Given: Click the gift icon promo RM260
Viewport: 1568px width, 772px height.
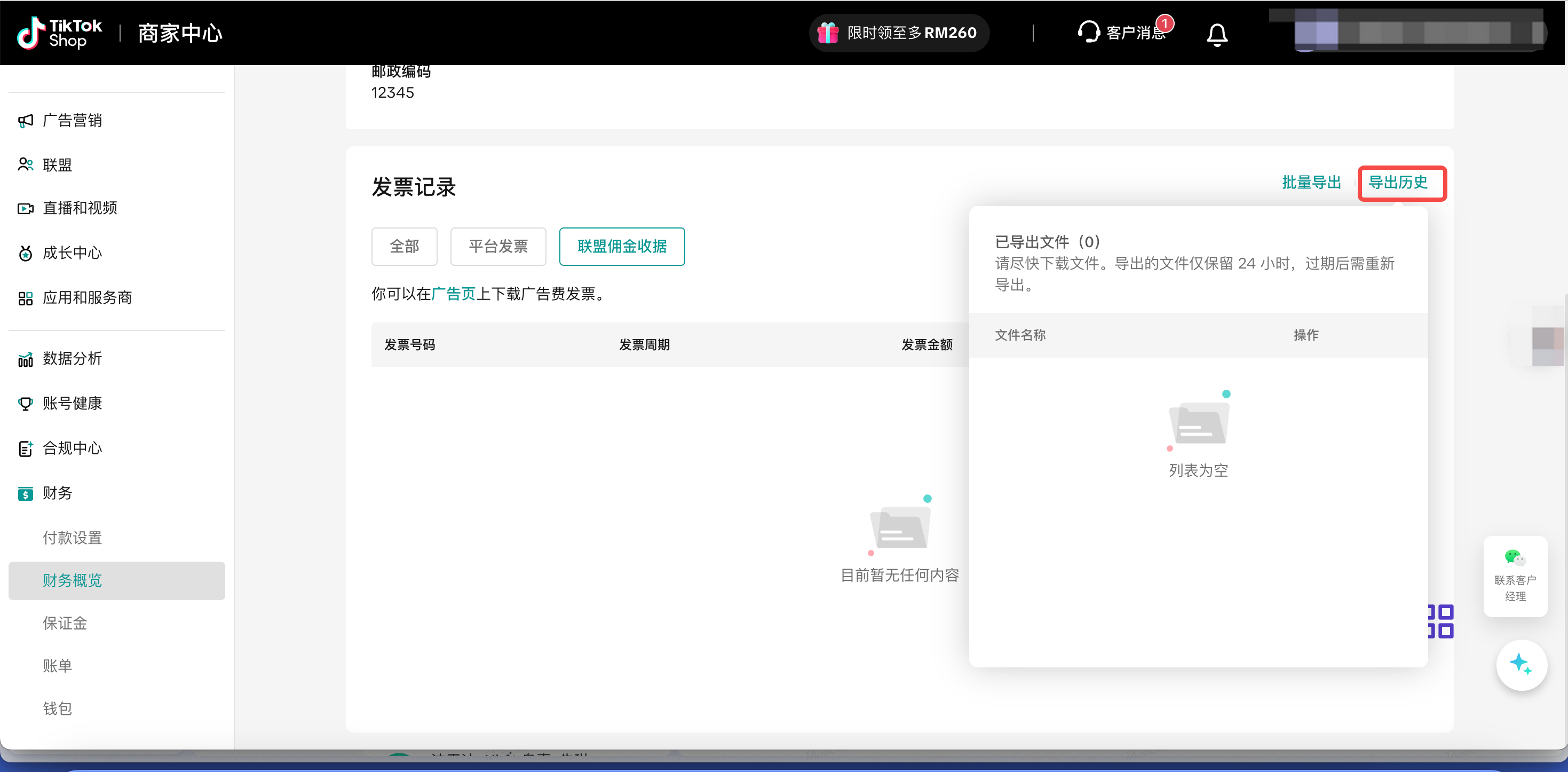Looking at the screenshot, I should point(828,33).
